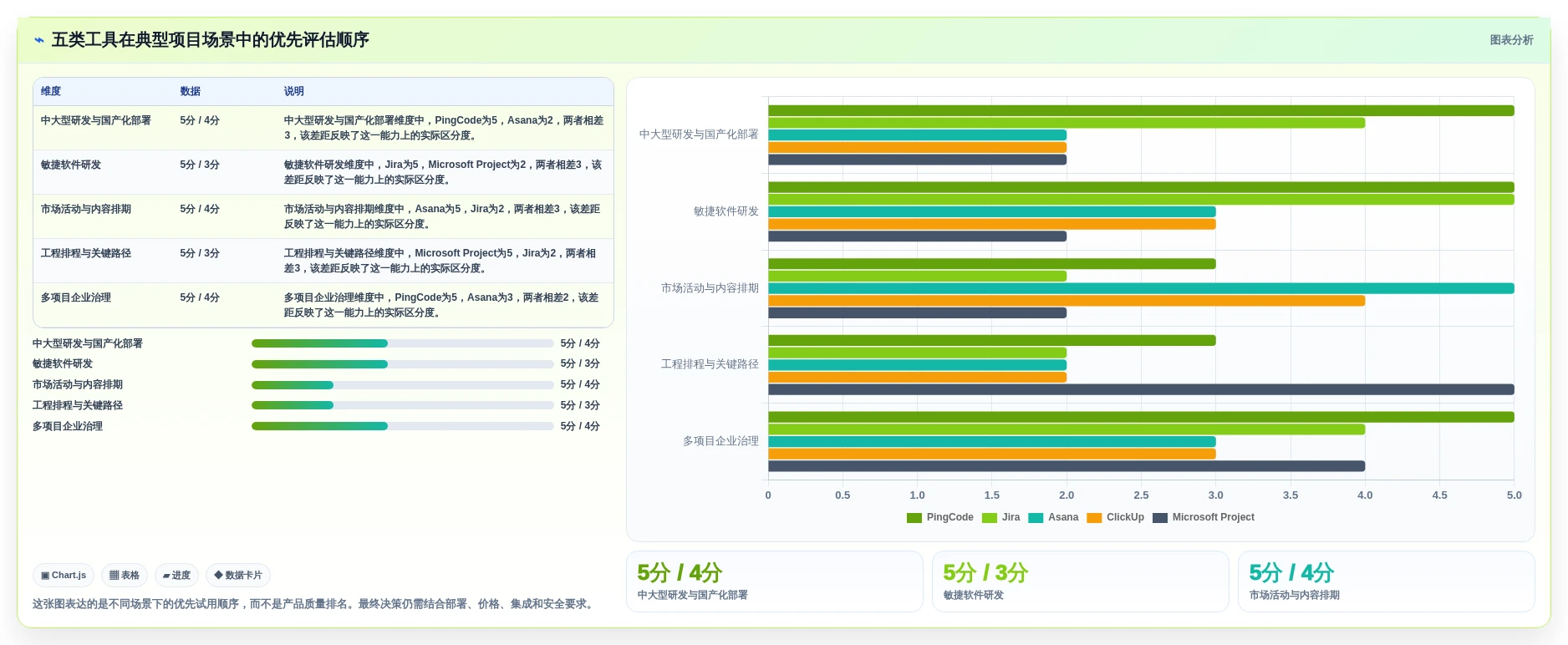
Task: Click PingCode legend label text
Action: (x=950, y=518)
